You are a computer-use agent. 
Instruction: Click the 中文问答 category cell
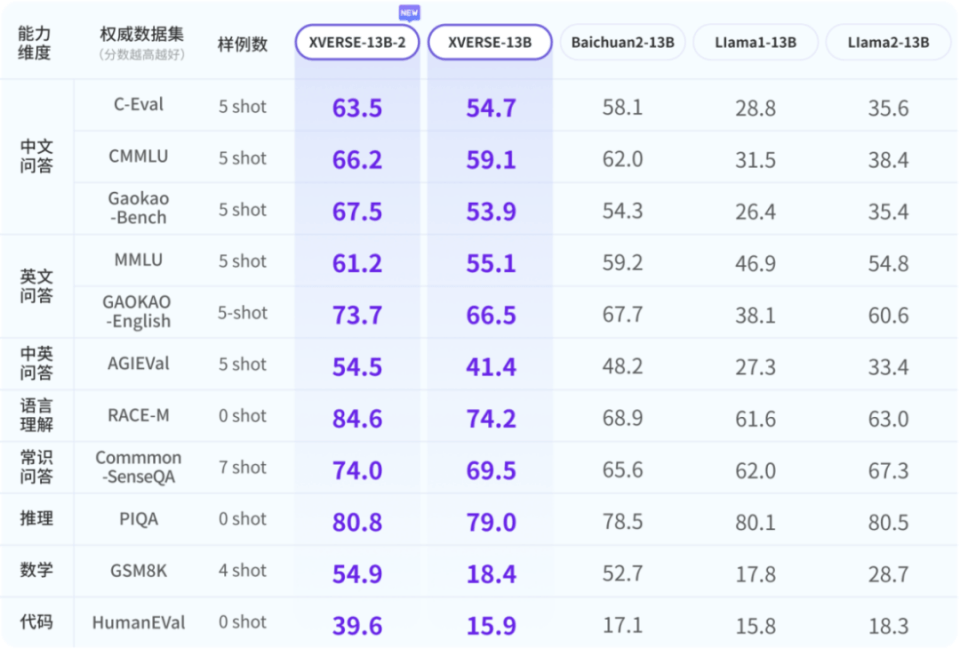(37, 156)
